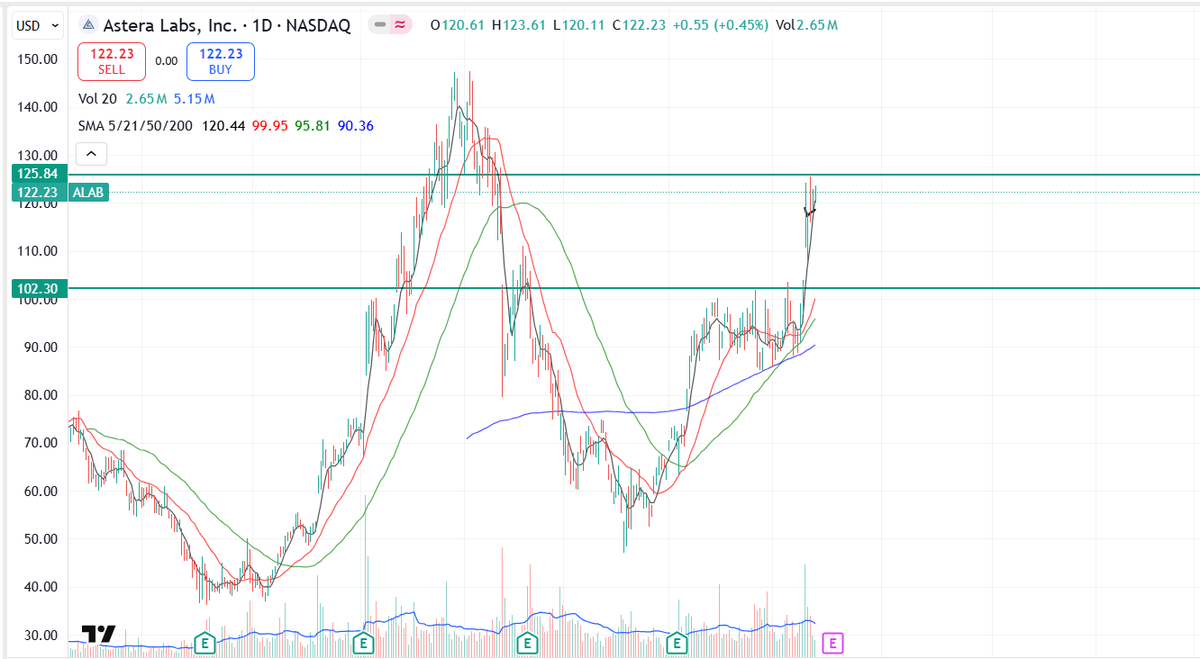This screenshot has height=659, width=1200.
Task: Click the low price L120.11
Action: 579,25
